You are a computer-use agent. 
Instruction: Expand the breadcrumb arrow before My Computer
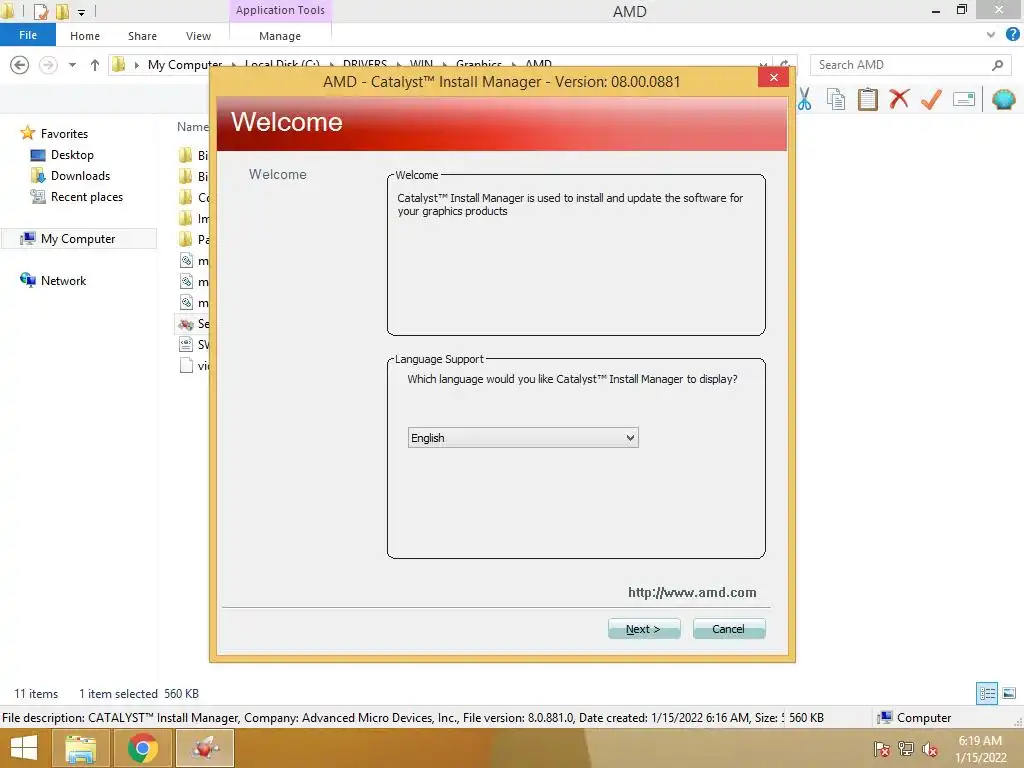coord(136,65)
